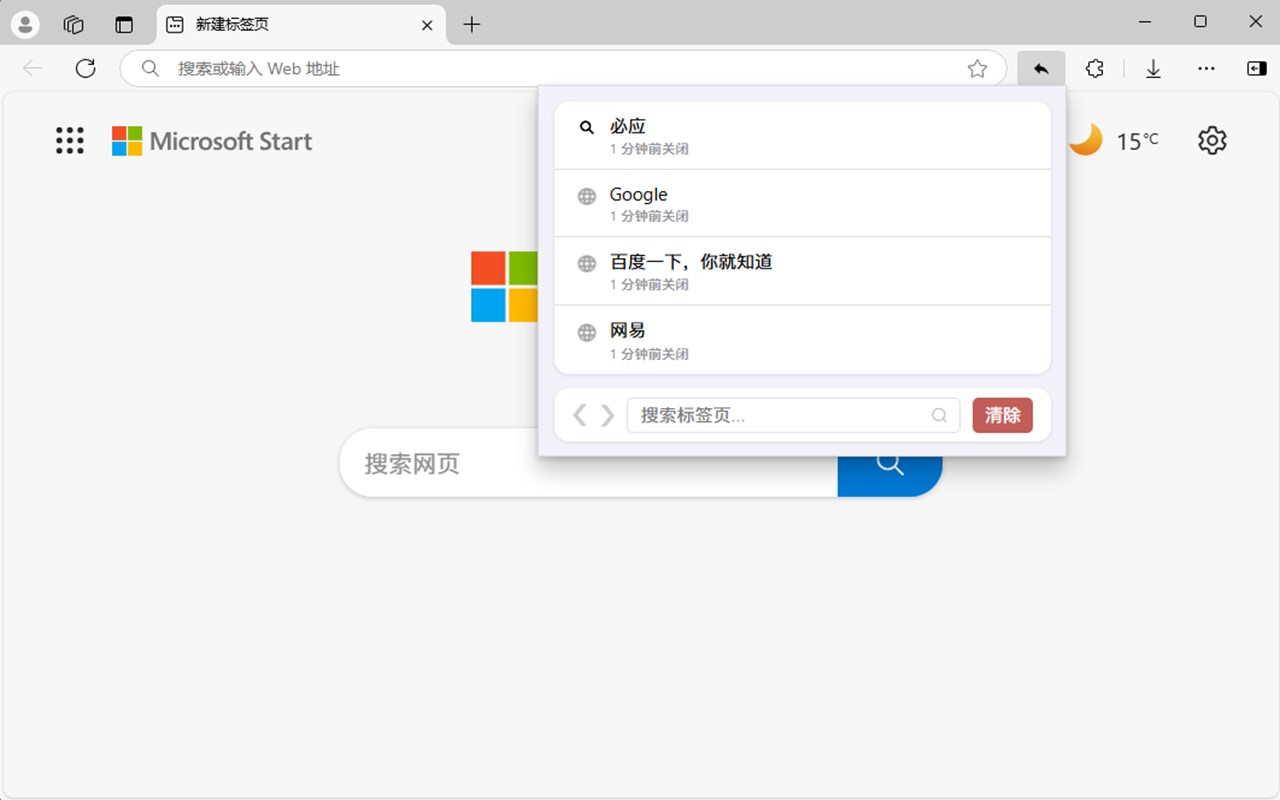
Task: Click the browser back arrow
Action: pyautogui.click(x=33, y=68)
